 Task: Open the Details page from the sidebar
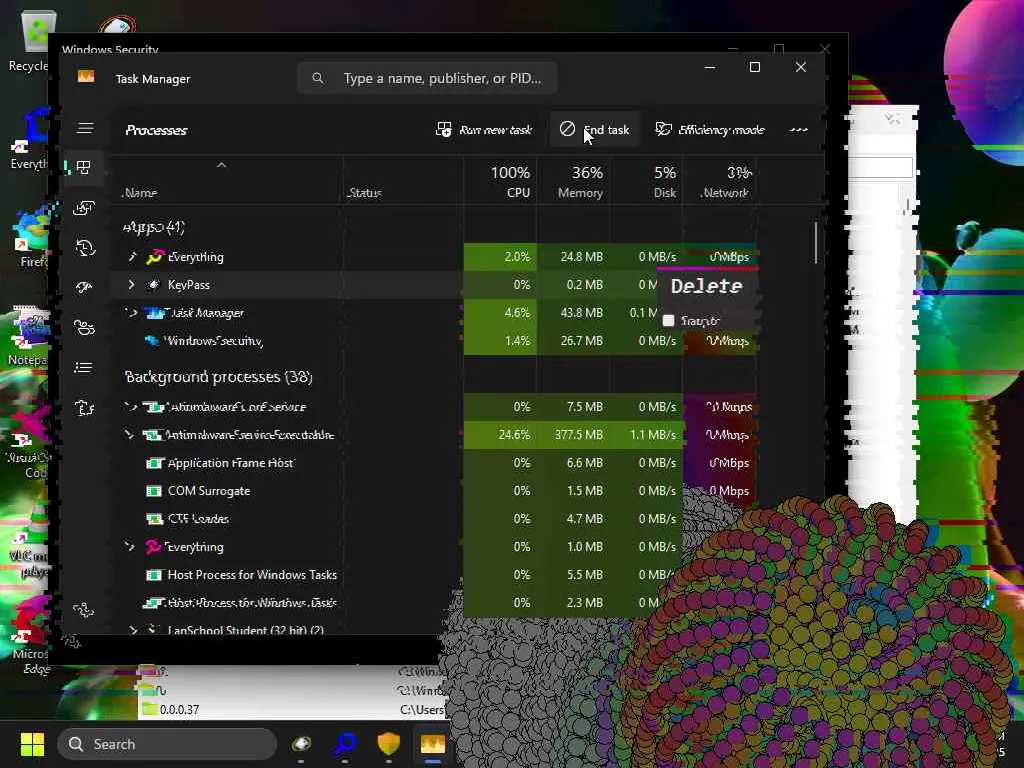[x=84, y=368]
